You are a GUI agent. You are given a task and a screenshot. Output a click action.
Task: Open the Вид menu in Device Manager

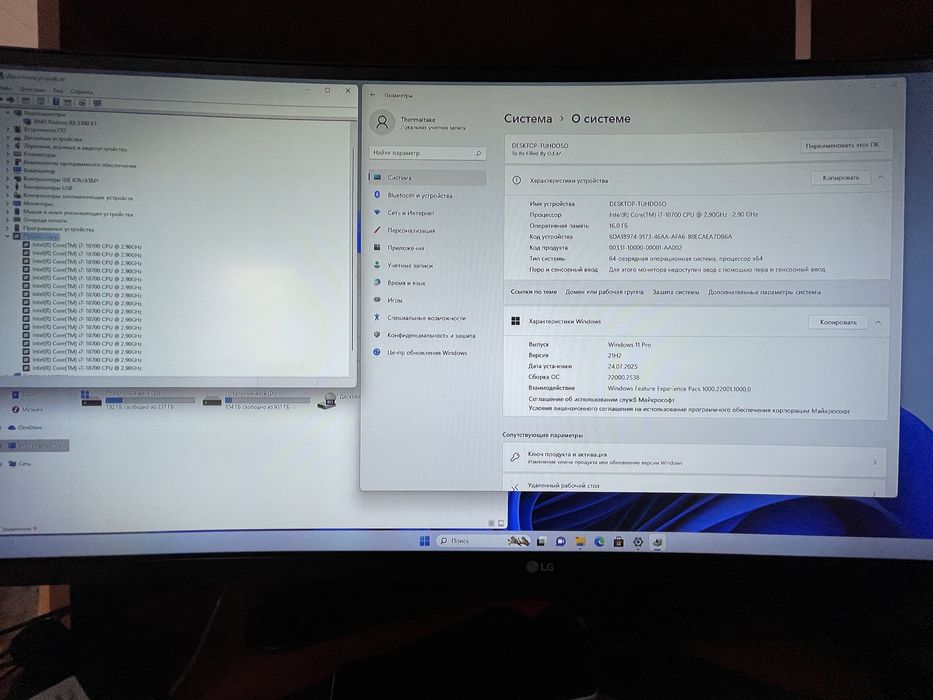pyautogui.click(x=58, y=90)
